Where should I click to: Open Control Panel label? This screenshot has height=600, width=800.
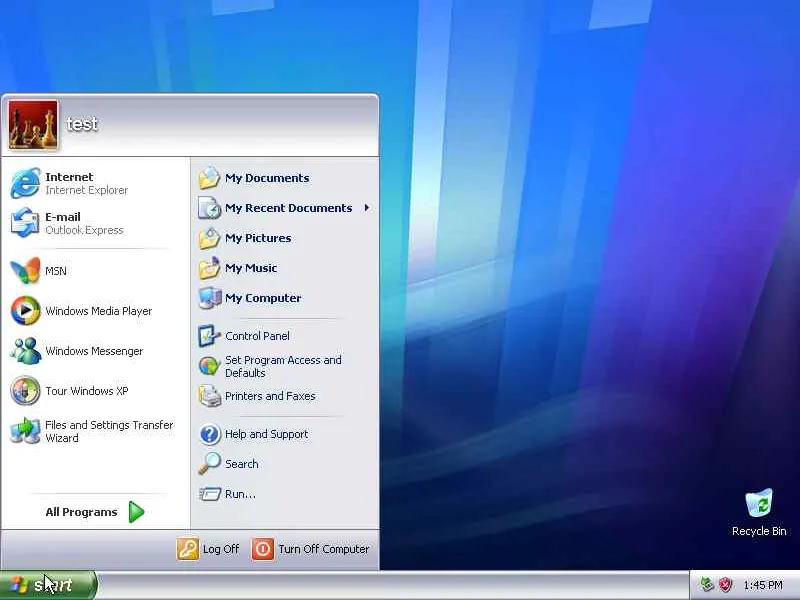257,336
